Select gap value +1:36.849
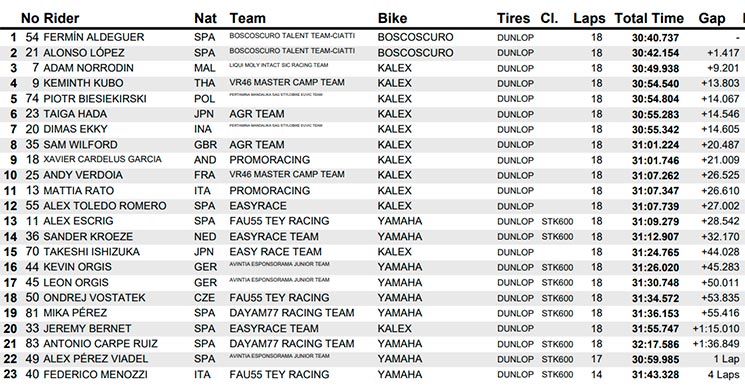 coord(716,344)
